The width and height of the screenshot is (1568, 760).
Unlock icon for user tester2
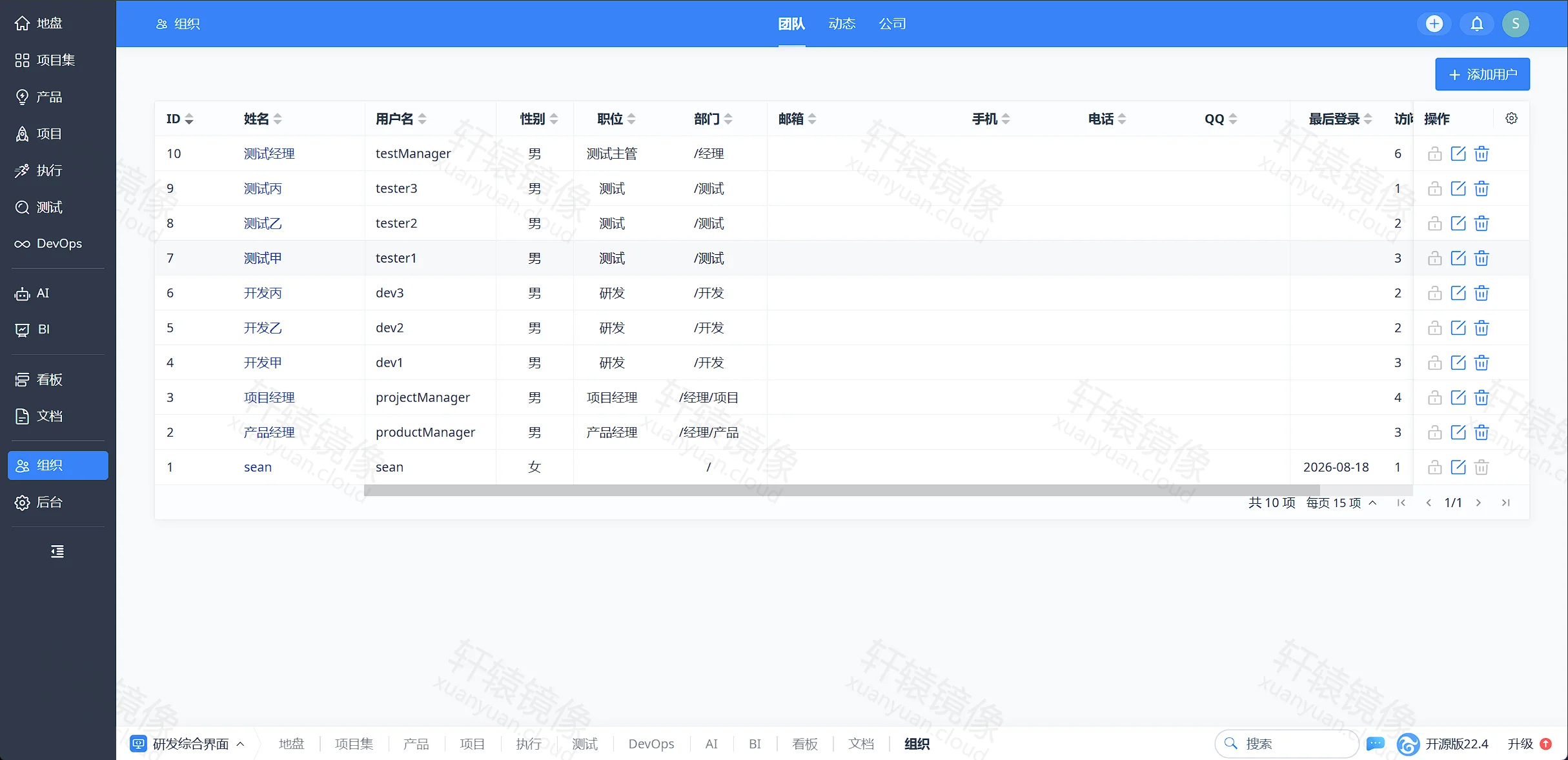click(1434, 223)
